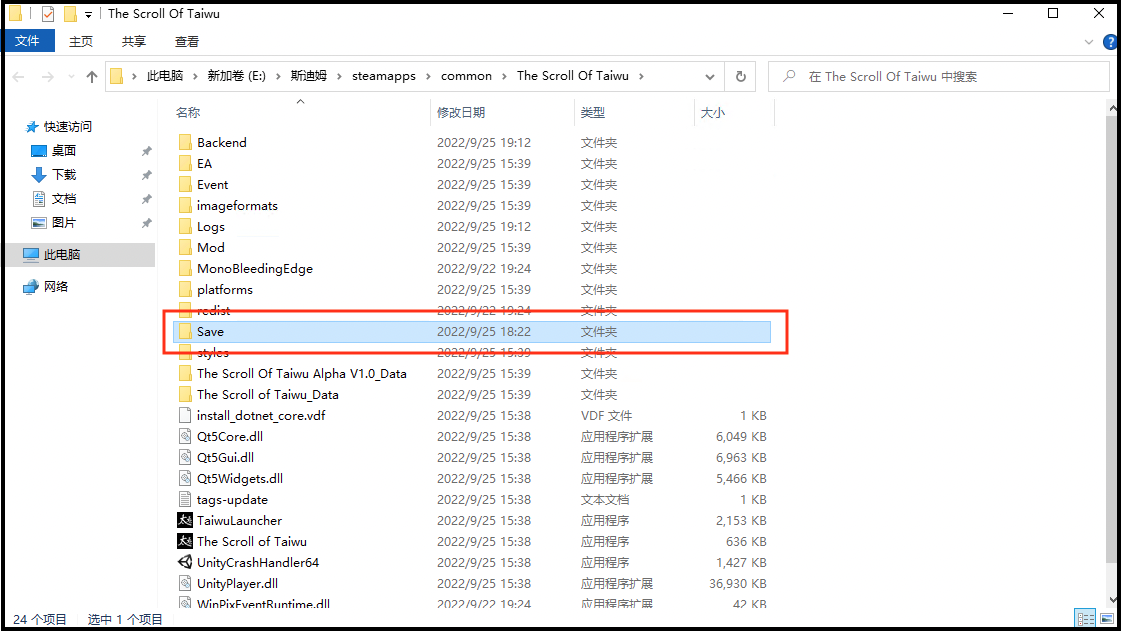Select the MonoBleedingEdge folder icon
1121x631 pixels.
(x=185, y=269)
